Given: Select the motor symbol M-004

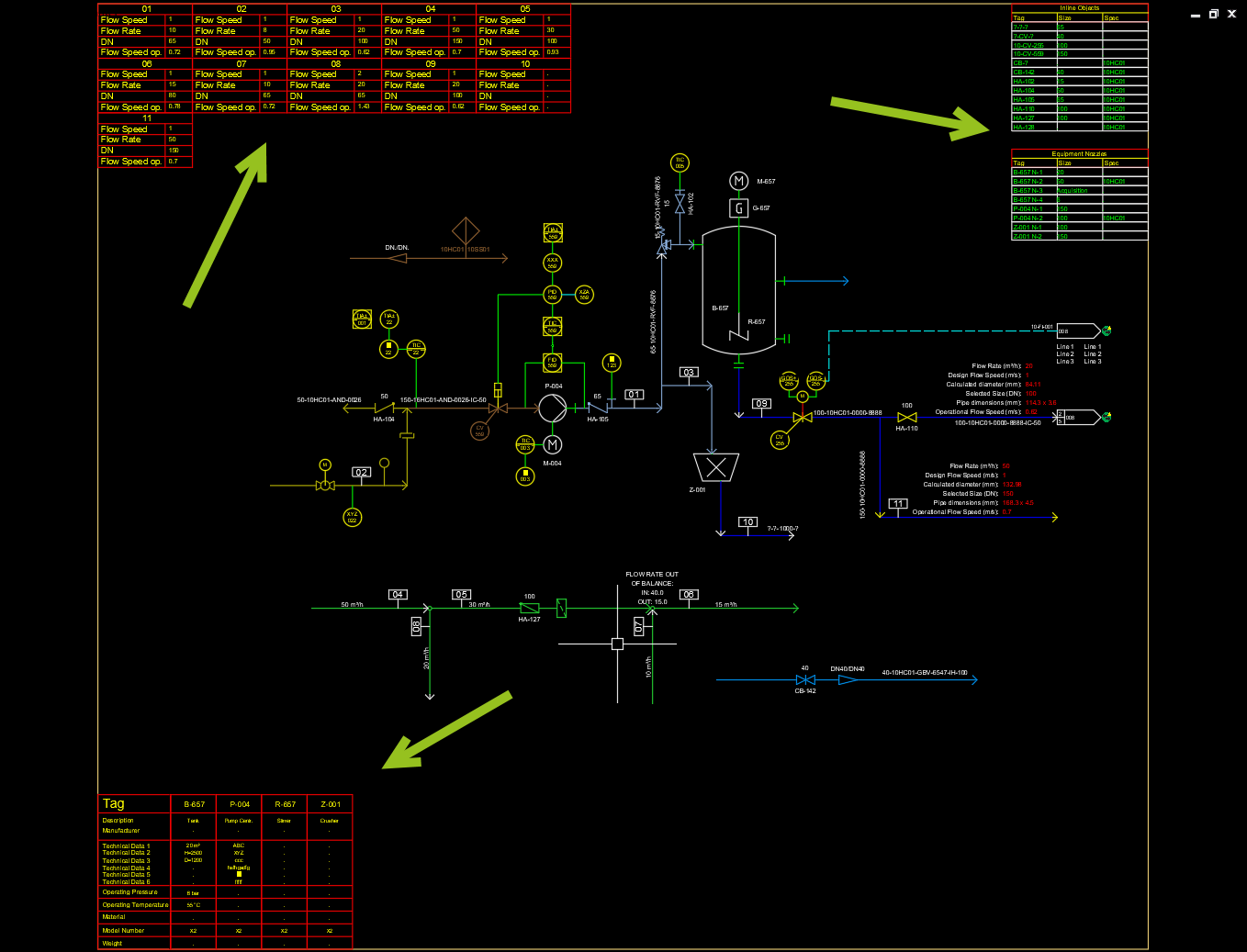Looking at the screenshot, I should coord(553,444).
